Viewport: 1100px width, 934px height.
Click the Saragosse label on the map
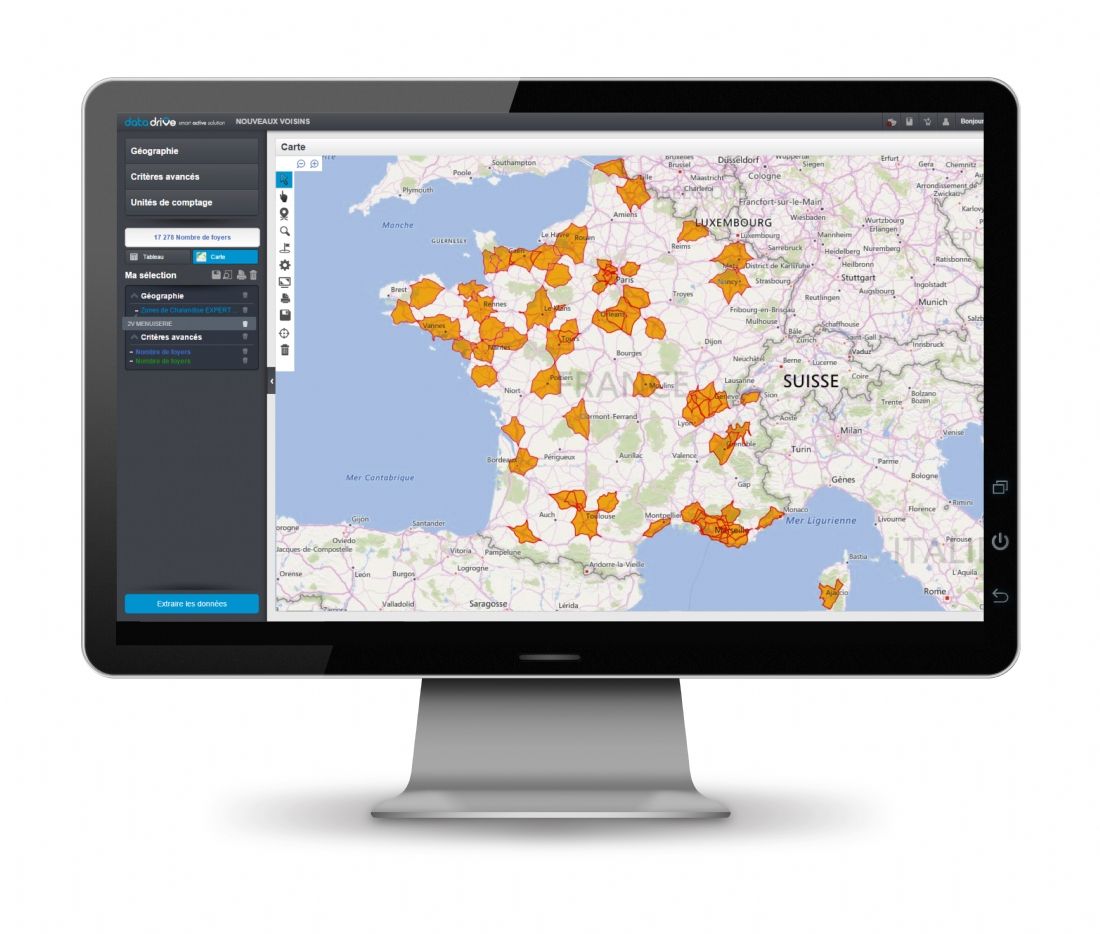(488, 603)
